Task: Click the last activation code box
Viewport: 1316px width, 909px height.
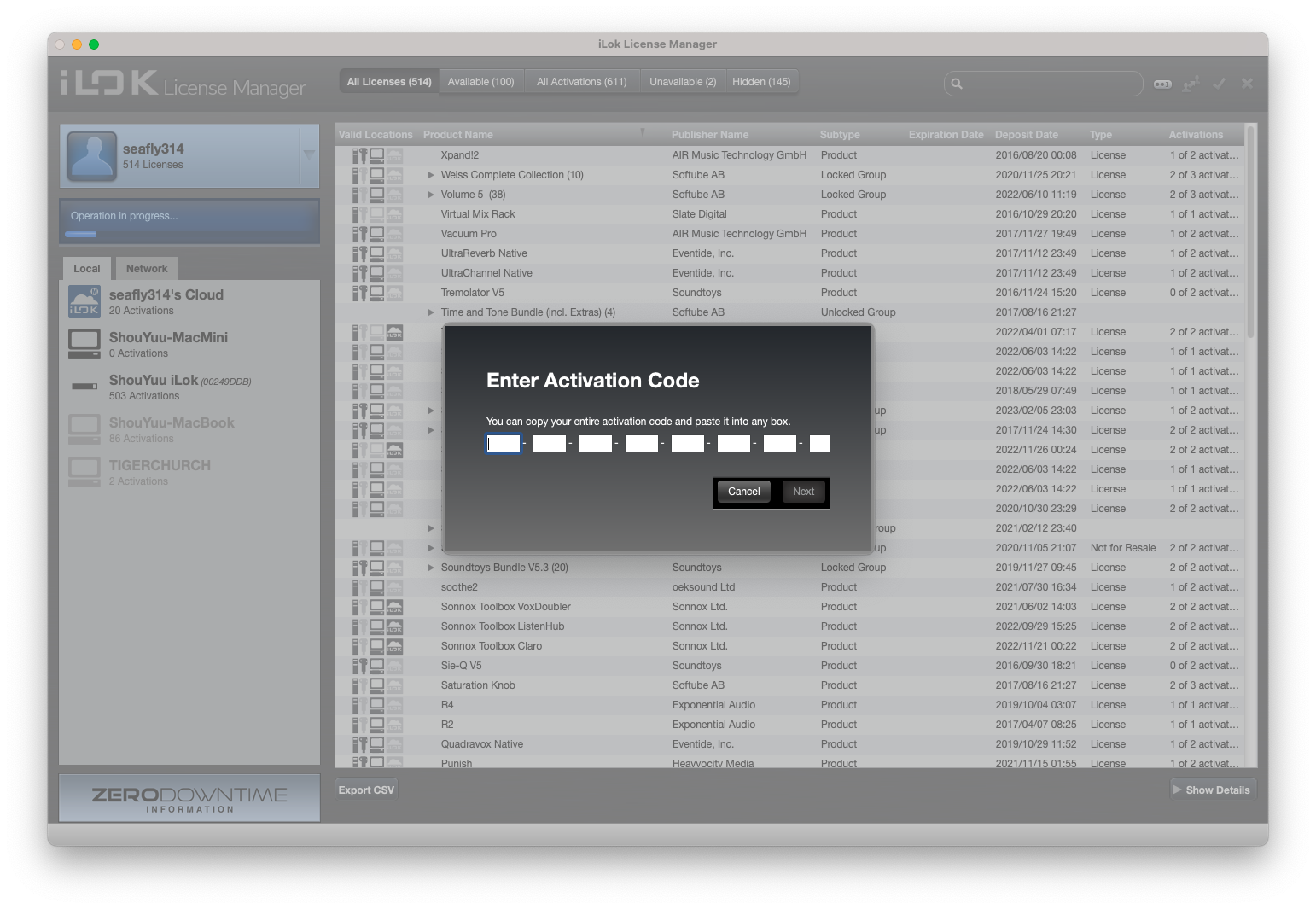Action: click(819, 443)
